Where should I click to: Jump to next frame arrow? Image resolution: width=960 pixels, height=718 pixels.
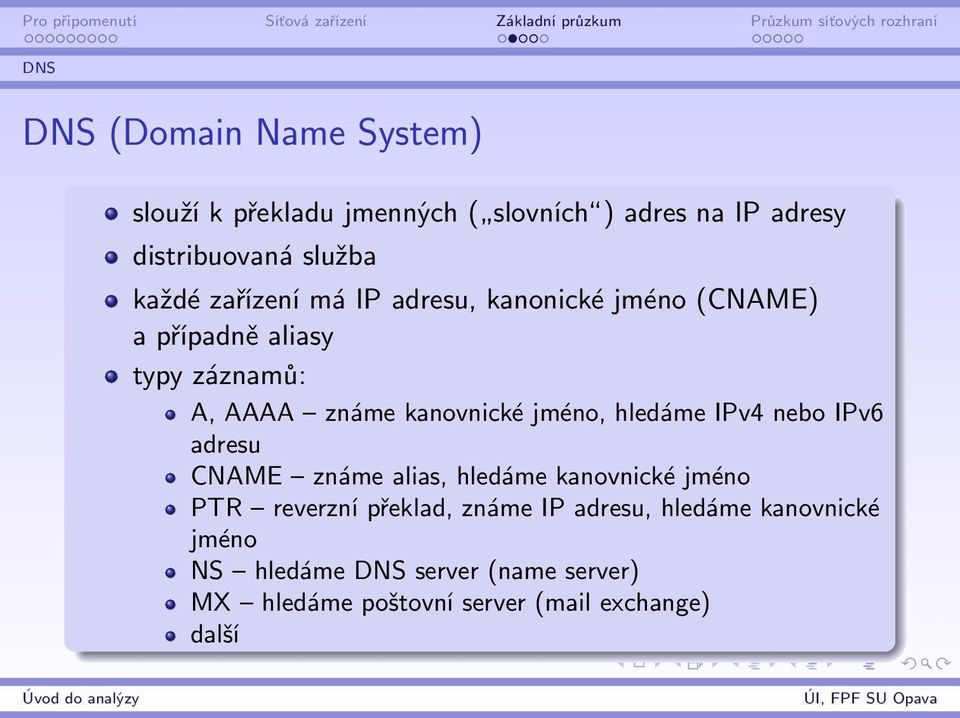point(714,664)
